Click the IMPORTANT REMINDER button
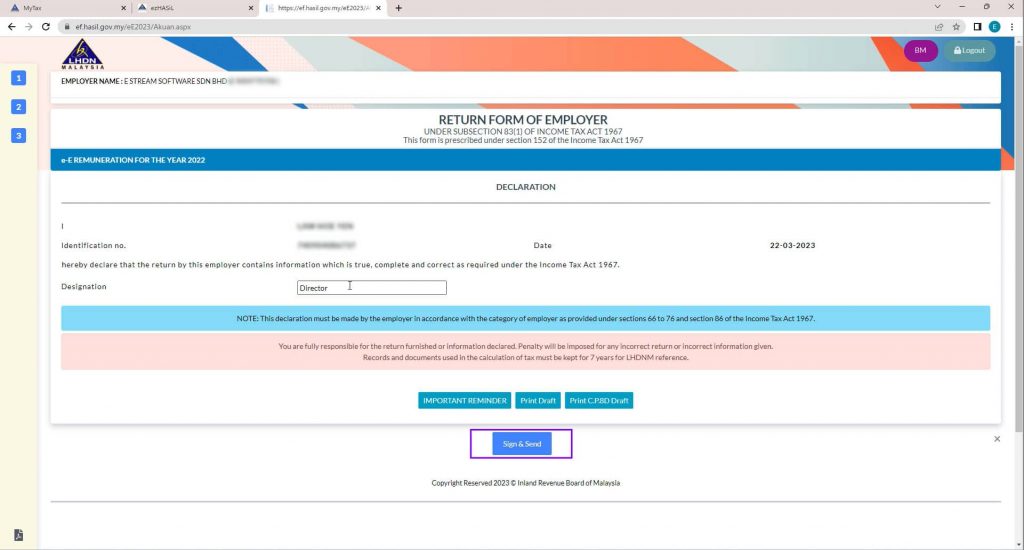Viewport: 1024px width, 550px height. 464,401
